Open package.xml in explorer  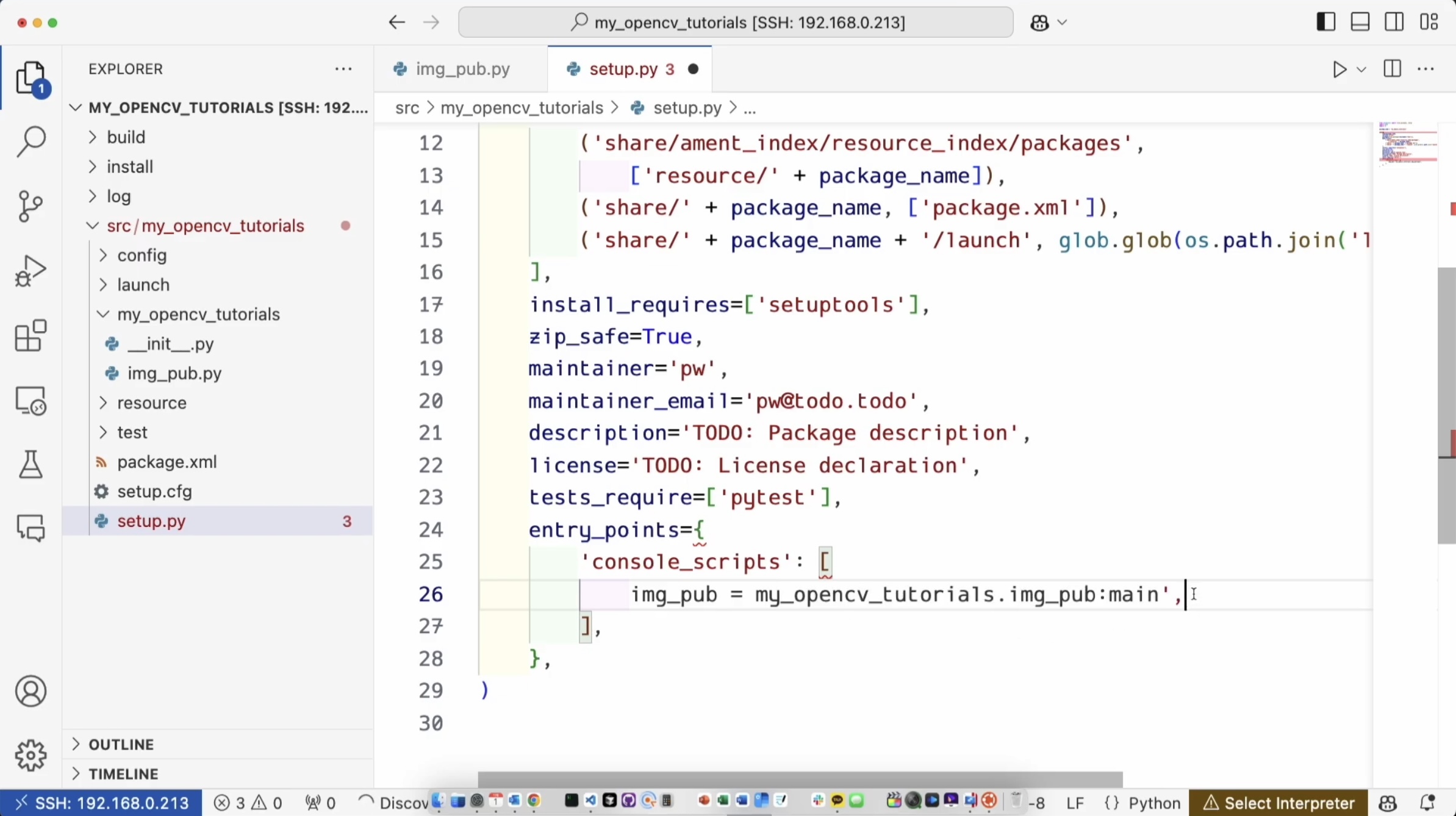[x=167, y=462]
